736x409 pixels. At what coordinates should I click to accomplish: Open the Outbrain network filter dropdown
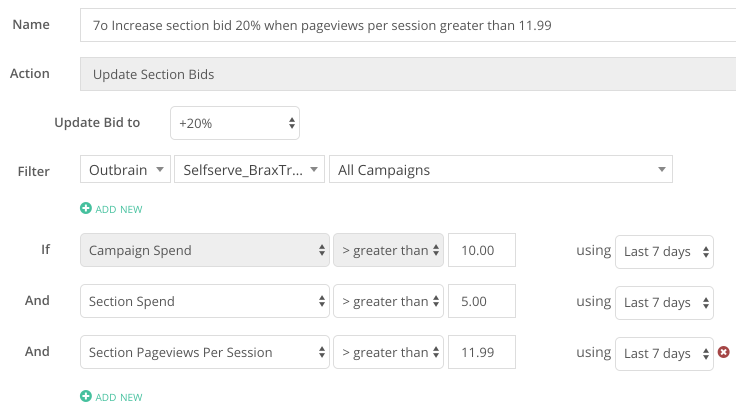tap(125, 170)
